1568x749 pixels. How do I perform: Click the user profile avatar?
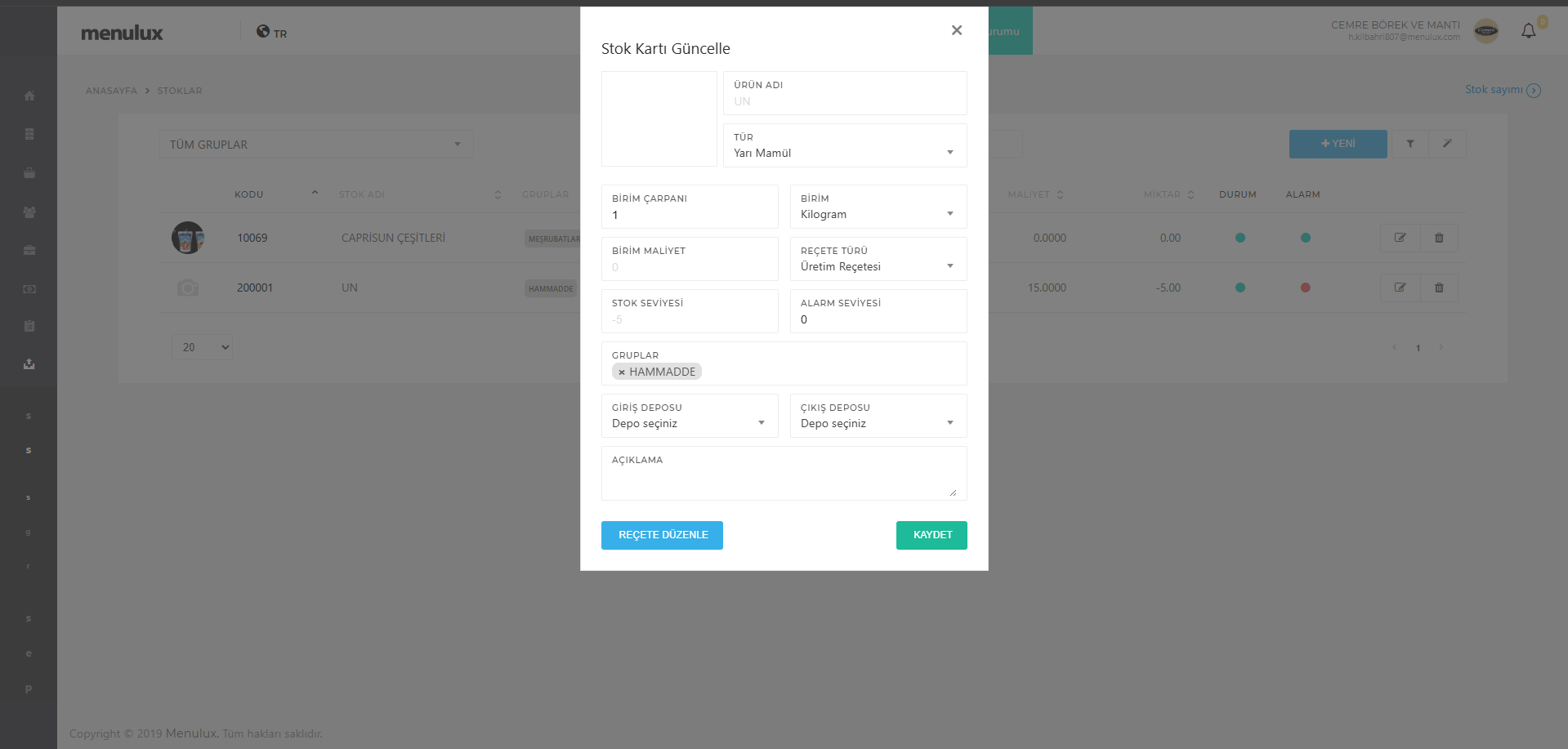point(1486,31)
